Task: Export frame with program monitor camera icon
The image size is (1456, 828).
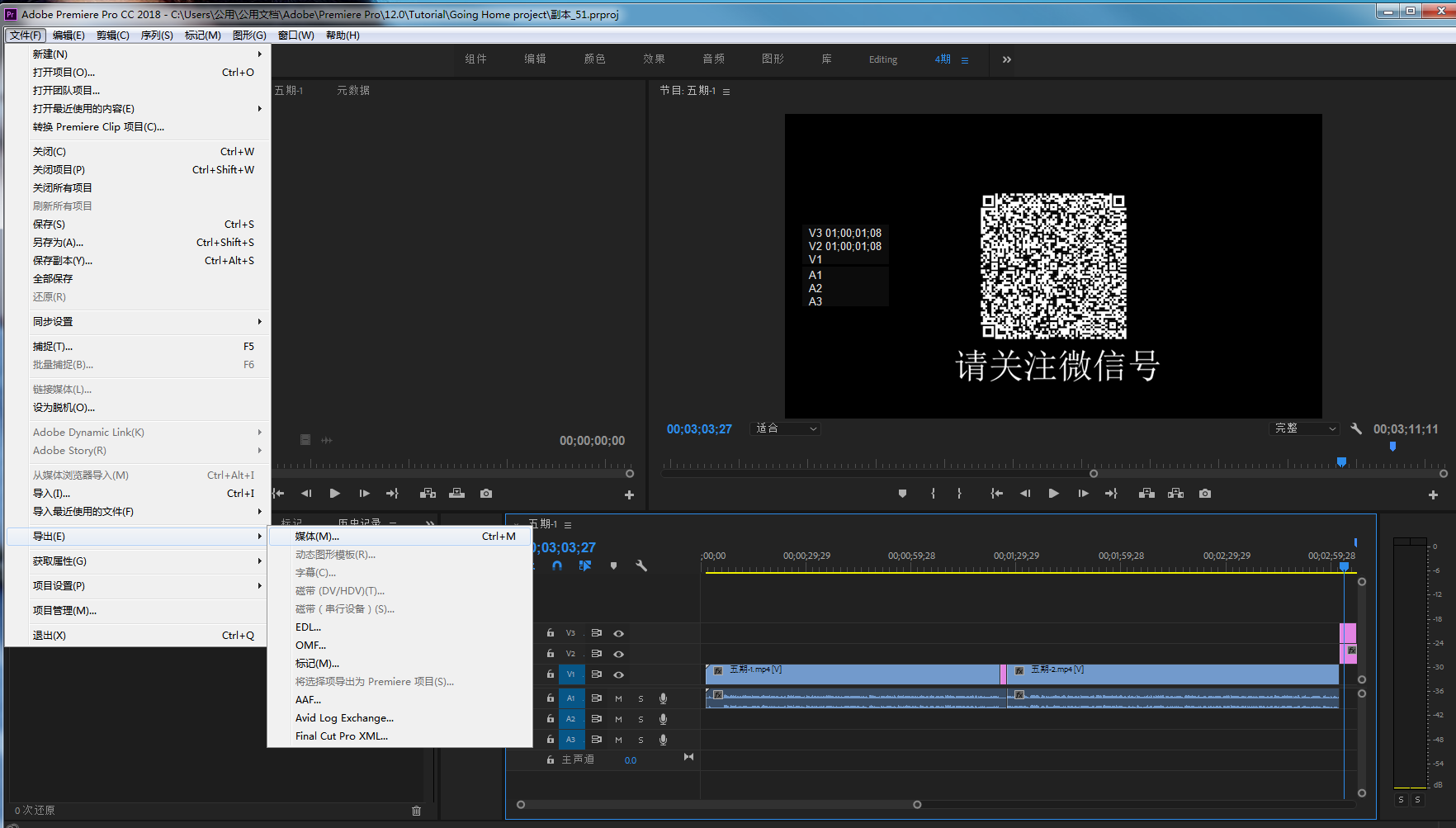Action: pyautogui.click(x=1205, y=494)
